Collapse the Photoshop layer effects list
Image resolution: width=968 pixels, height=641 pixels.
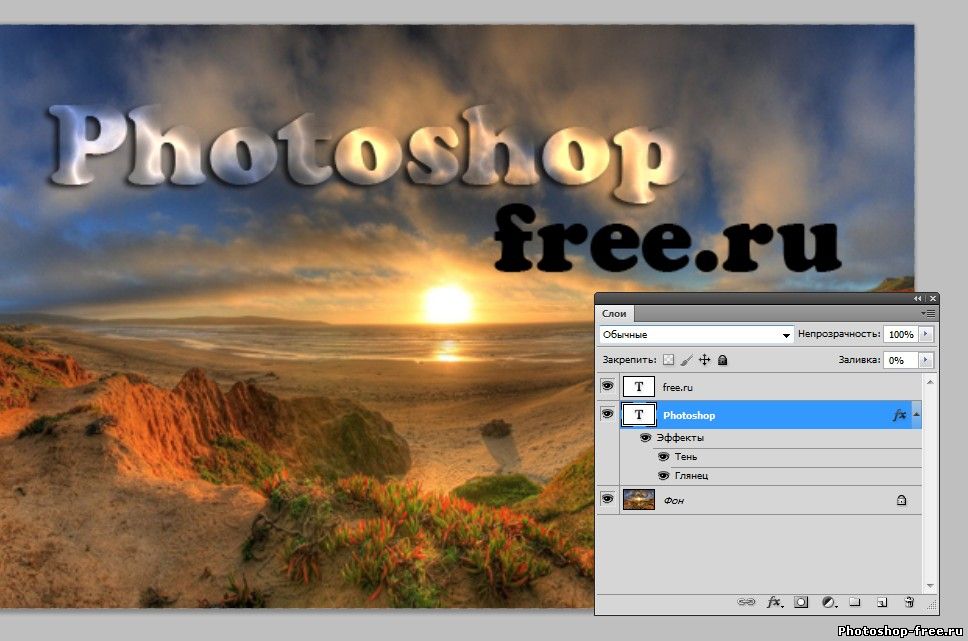917,414
